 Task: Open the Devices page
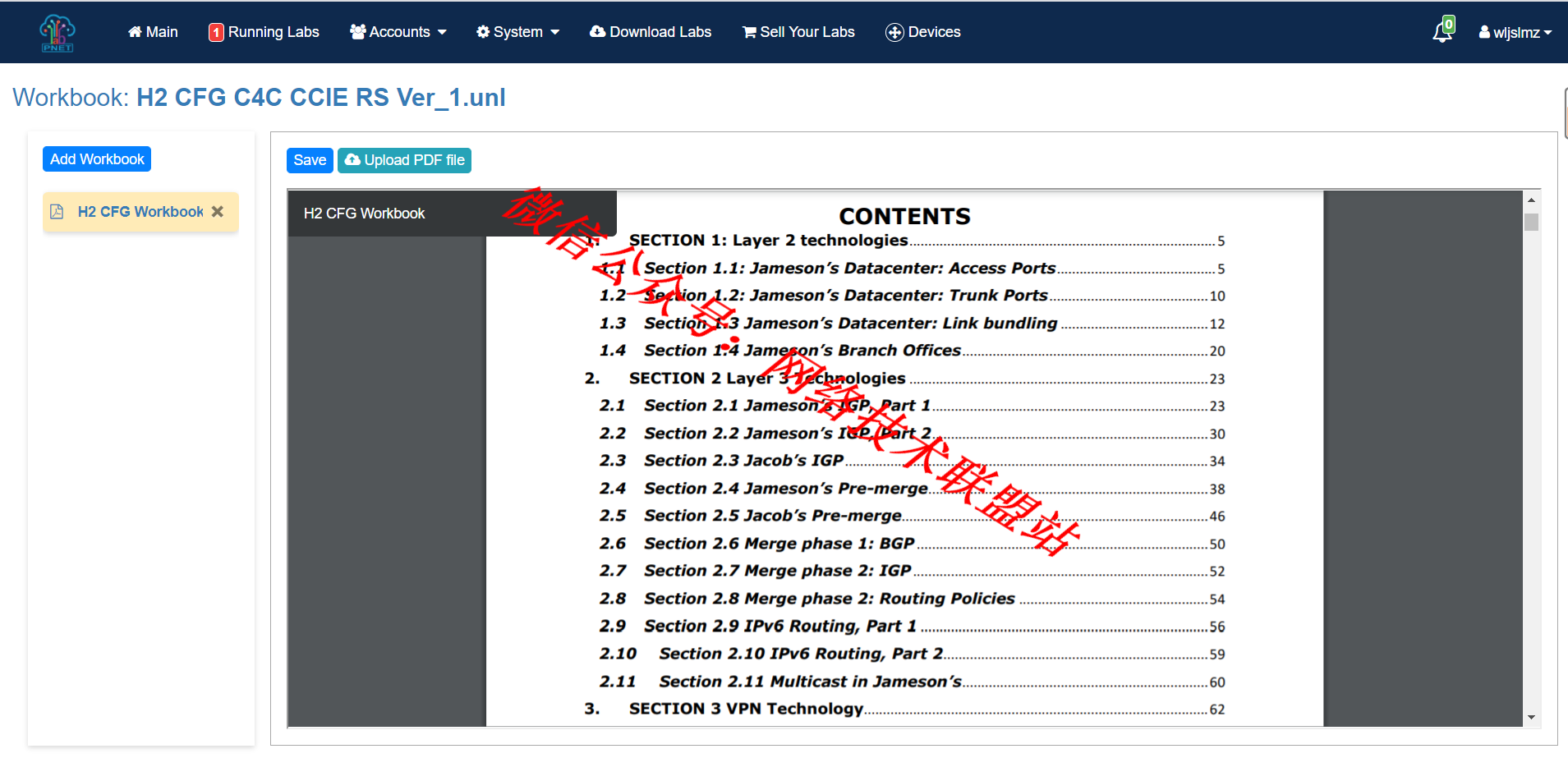[x=923, y=32]
